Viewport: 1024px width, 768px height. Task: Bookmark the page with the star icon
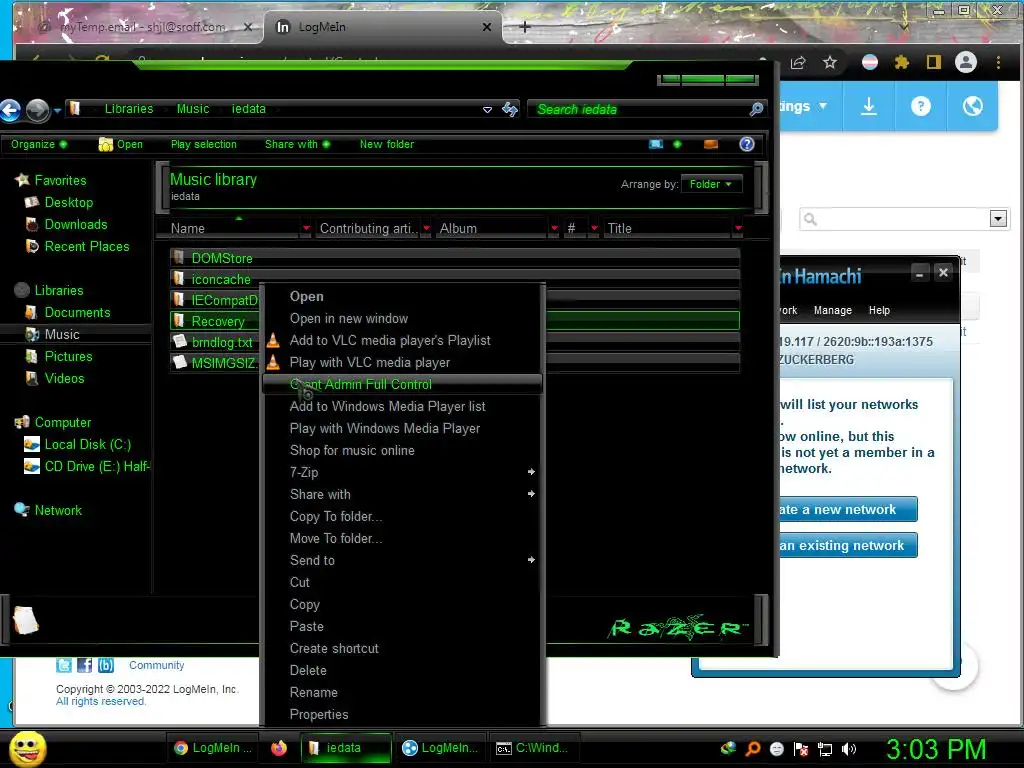pos(829,63)
